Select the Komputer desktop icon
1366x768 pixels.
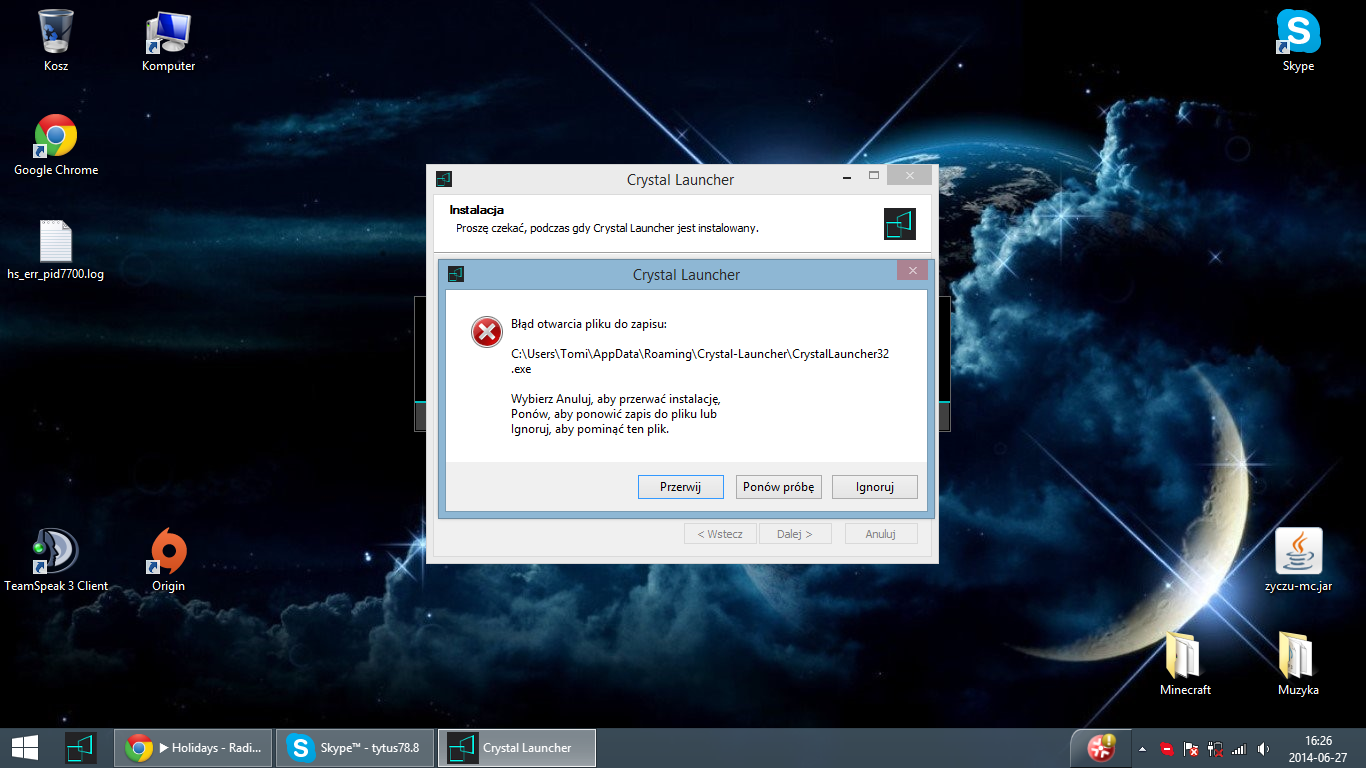pos(168,40)
